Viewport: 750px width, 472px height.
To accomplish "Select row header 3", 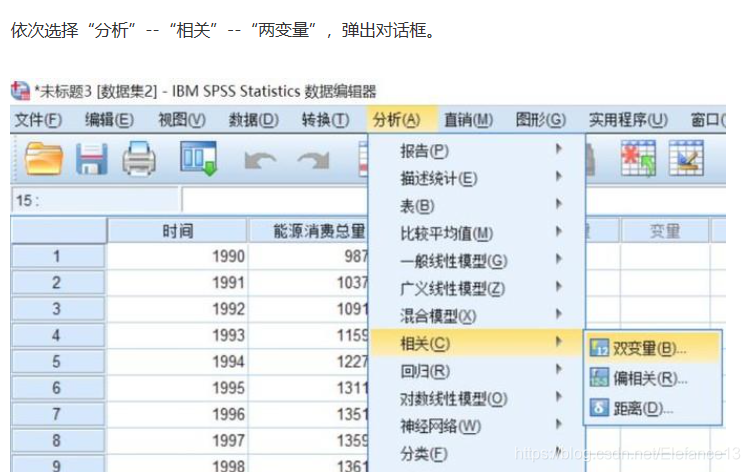I will tap(57, 309).
